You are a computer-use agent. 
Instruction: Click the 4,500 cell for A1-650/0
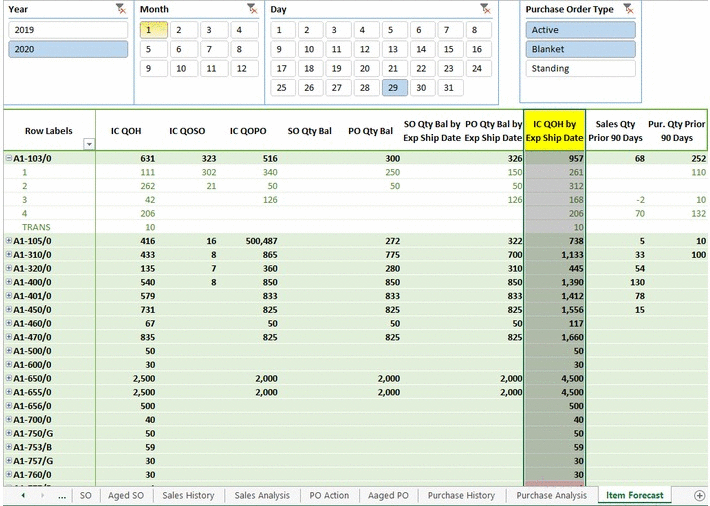[554, 378]
